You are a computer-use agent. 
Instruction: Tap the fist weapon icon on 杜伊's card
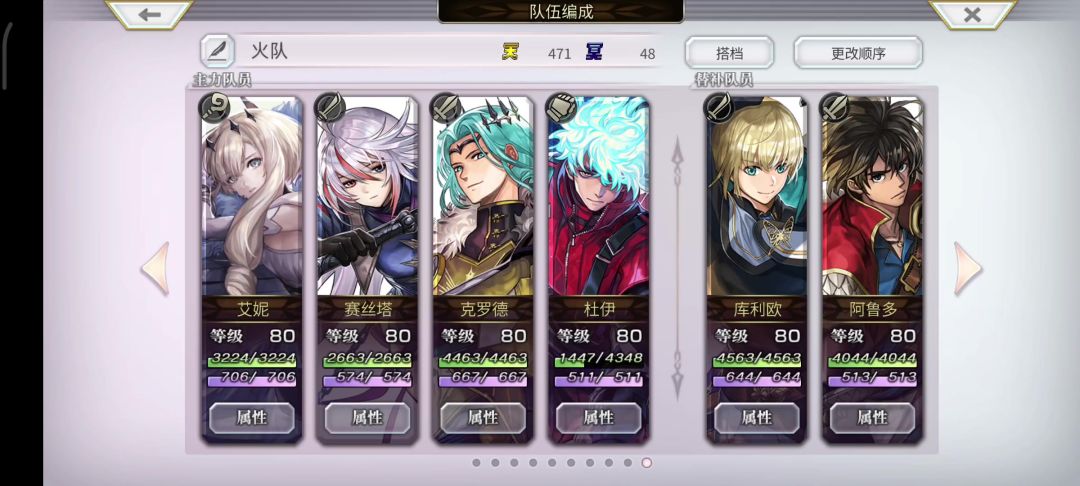pos(561,107)
